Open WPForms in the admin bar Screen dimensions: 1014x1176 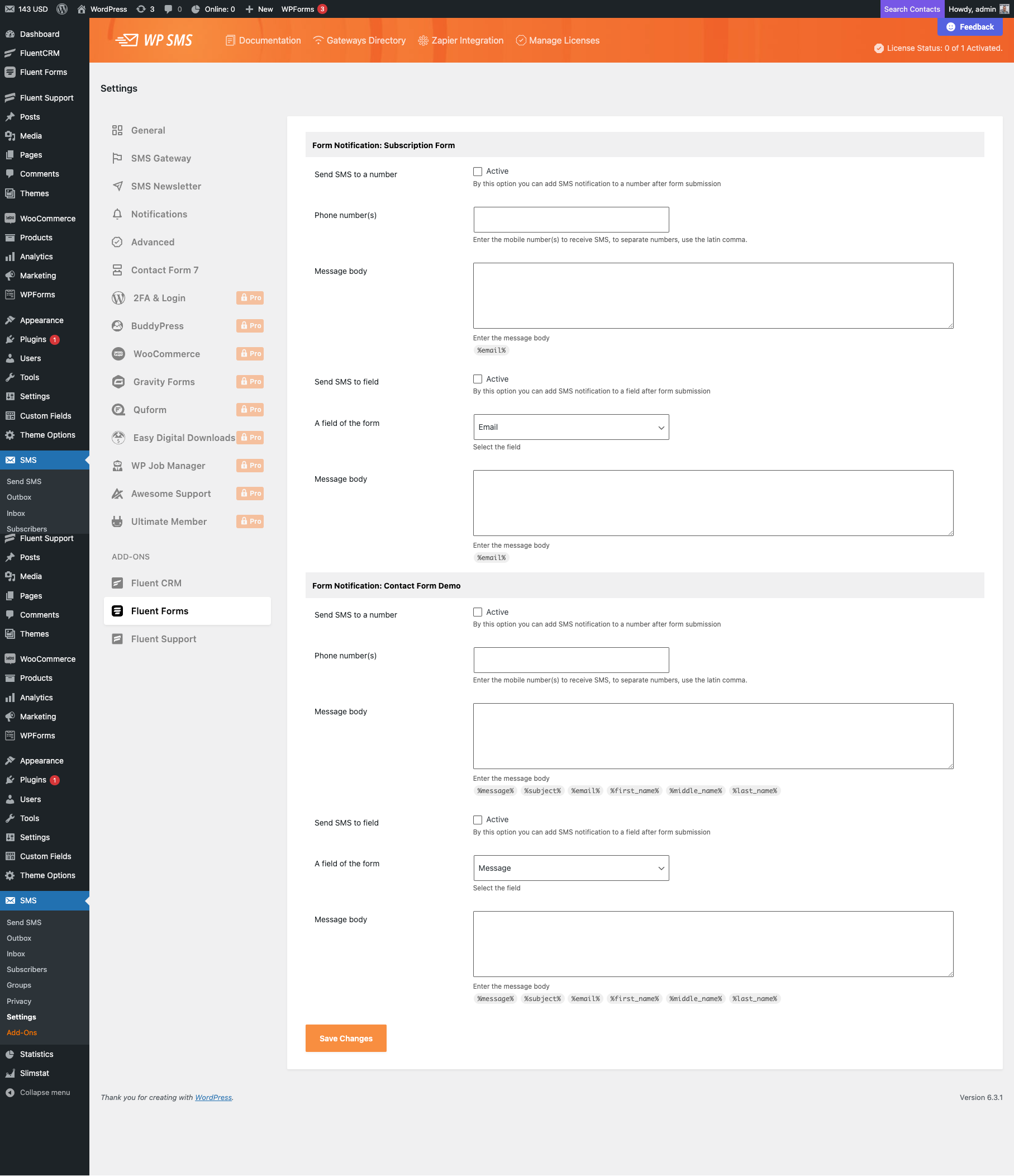click(304, 9)
